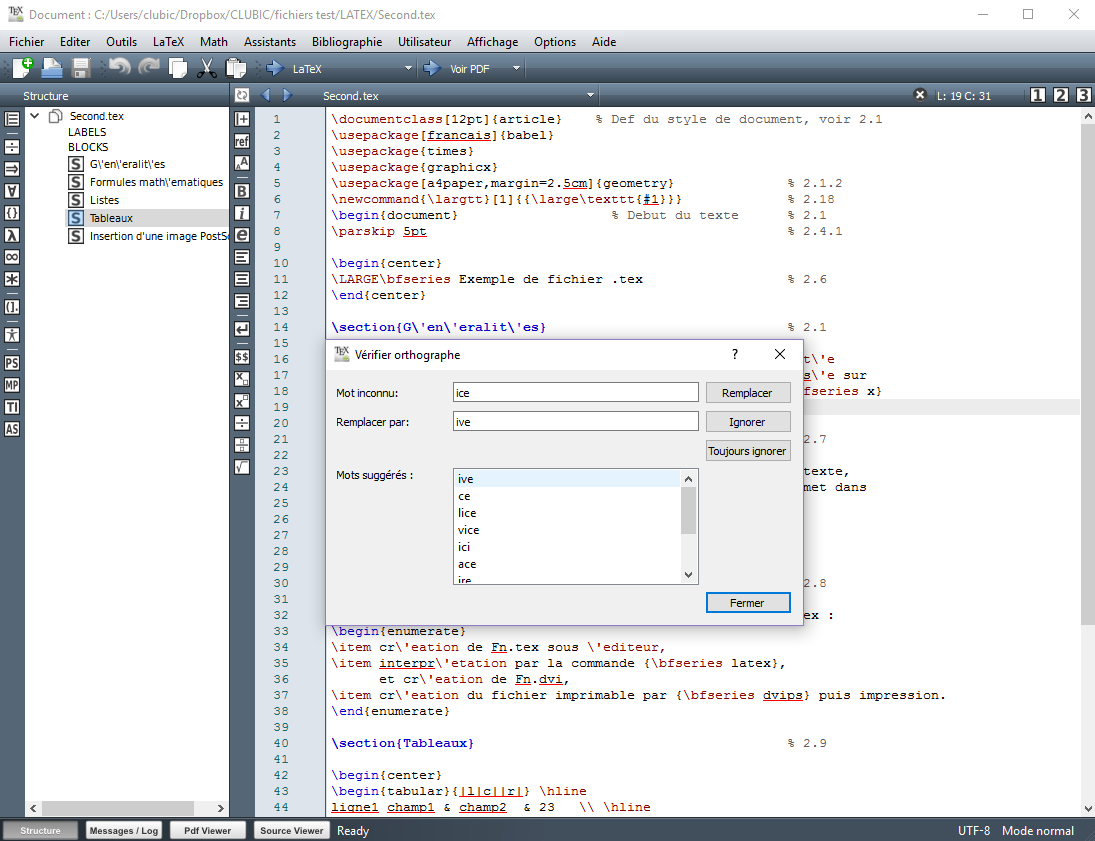Screen dimensions: 1095x841
Task: Click the italic i icon
Action: 242,213
